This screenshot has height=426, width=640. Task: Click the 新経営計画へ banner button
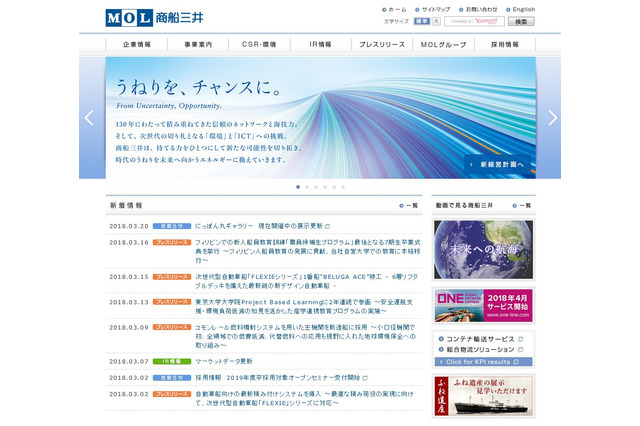(x=497, y=164)
